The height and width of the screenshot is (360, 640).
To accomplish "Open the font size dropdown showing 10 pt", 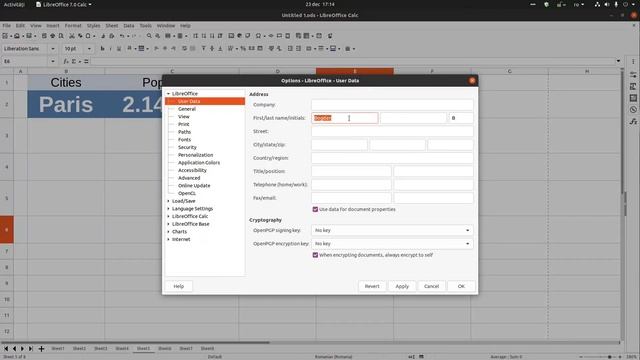I will click(x=89, y=49).
